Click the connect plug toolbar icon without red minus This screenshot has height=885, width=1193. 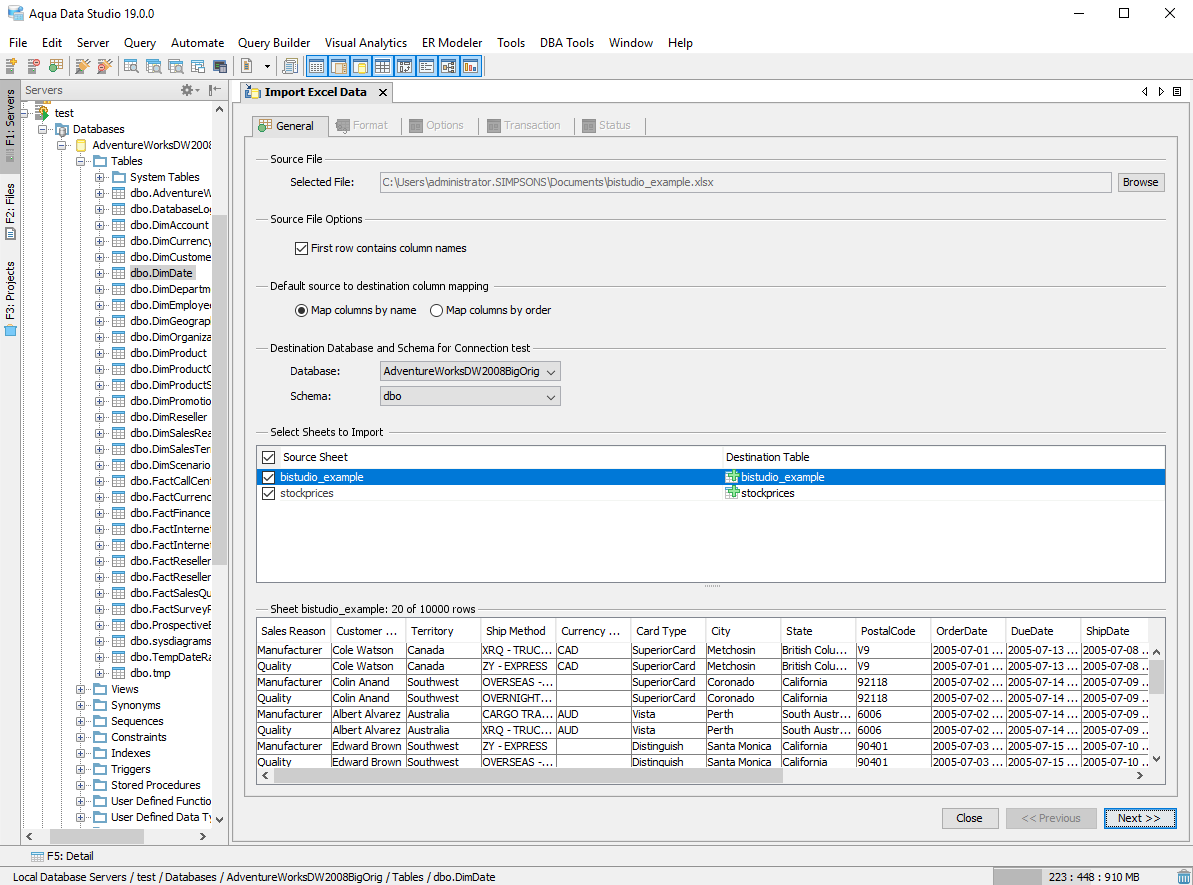point(82,66)
